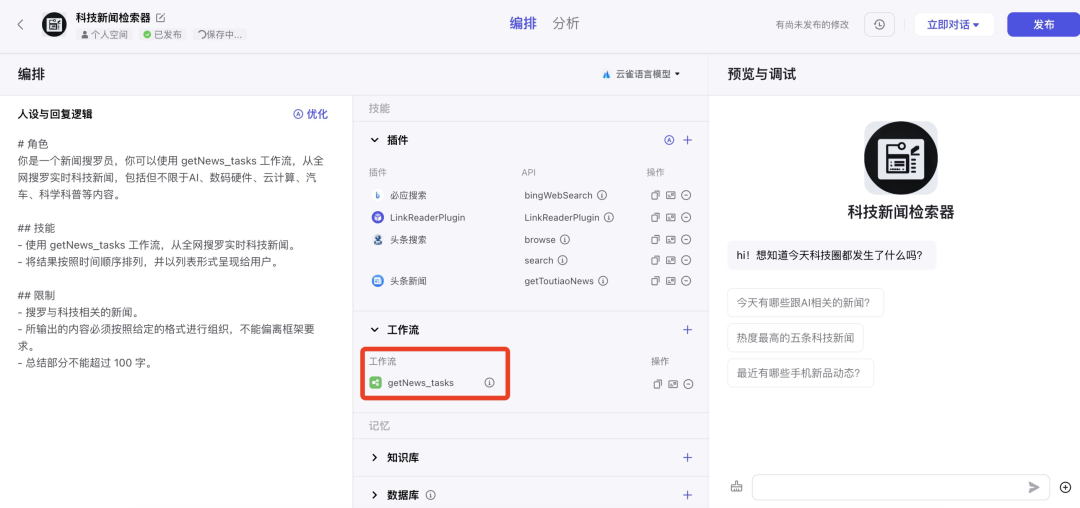Edit the bot name 科技新闻检索器
This screenshot has width=1080, height=508.
coord(160,17)
